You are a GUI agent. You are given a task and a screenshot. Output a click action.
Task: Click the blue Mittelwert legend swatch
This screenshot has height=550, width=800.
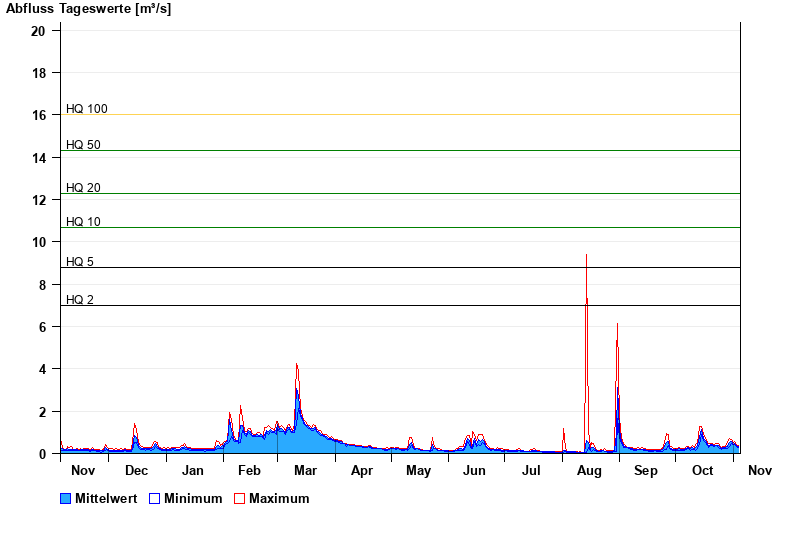[x=66, y=498]
